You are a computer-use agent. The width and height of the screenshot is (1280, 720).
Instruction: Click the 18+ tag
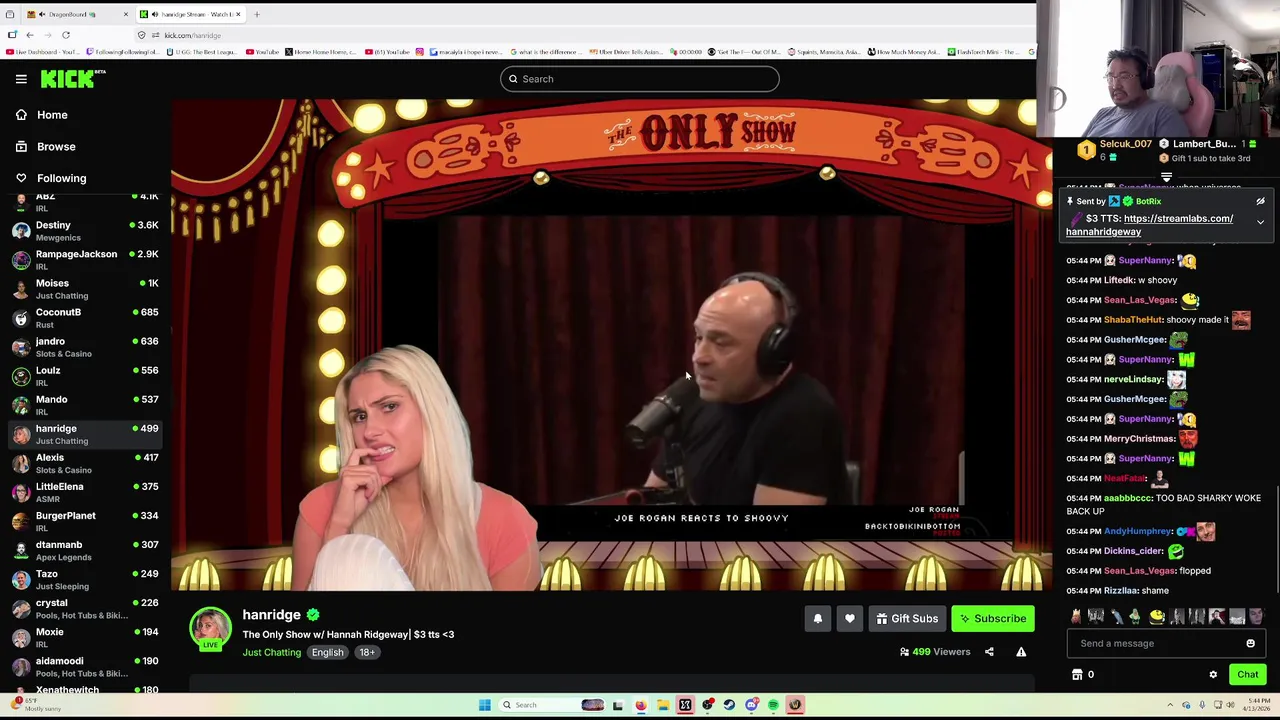click(367, 653)
